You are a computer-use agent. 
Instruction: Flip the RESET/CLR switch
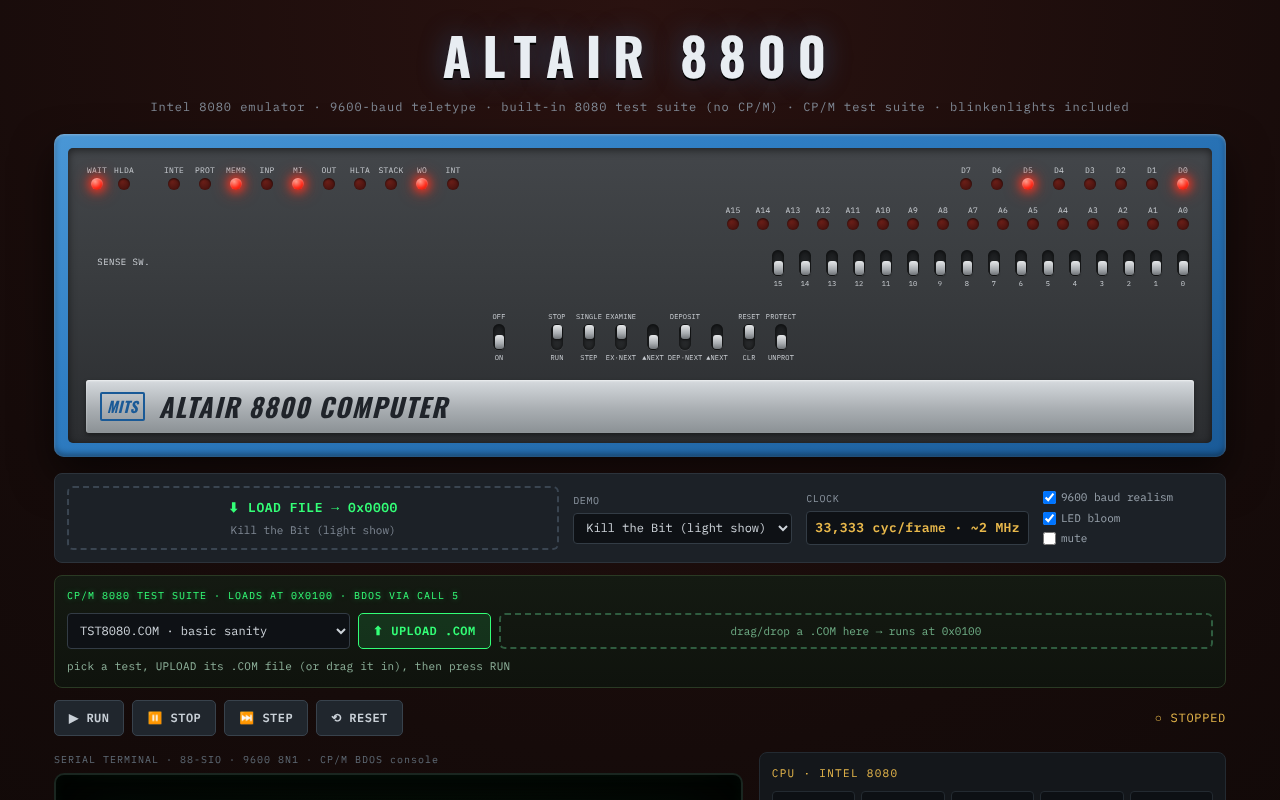tap(749, 337)
